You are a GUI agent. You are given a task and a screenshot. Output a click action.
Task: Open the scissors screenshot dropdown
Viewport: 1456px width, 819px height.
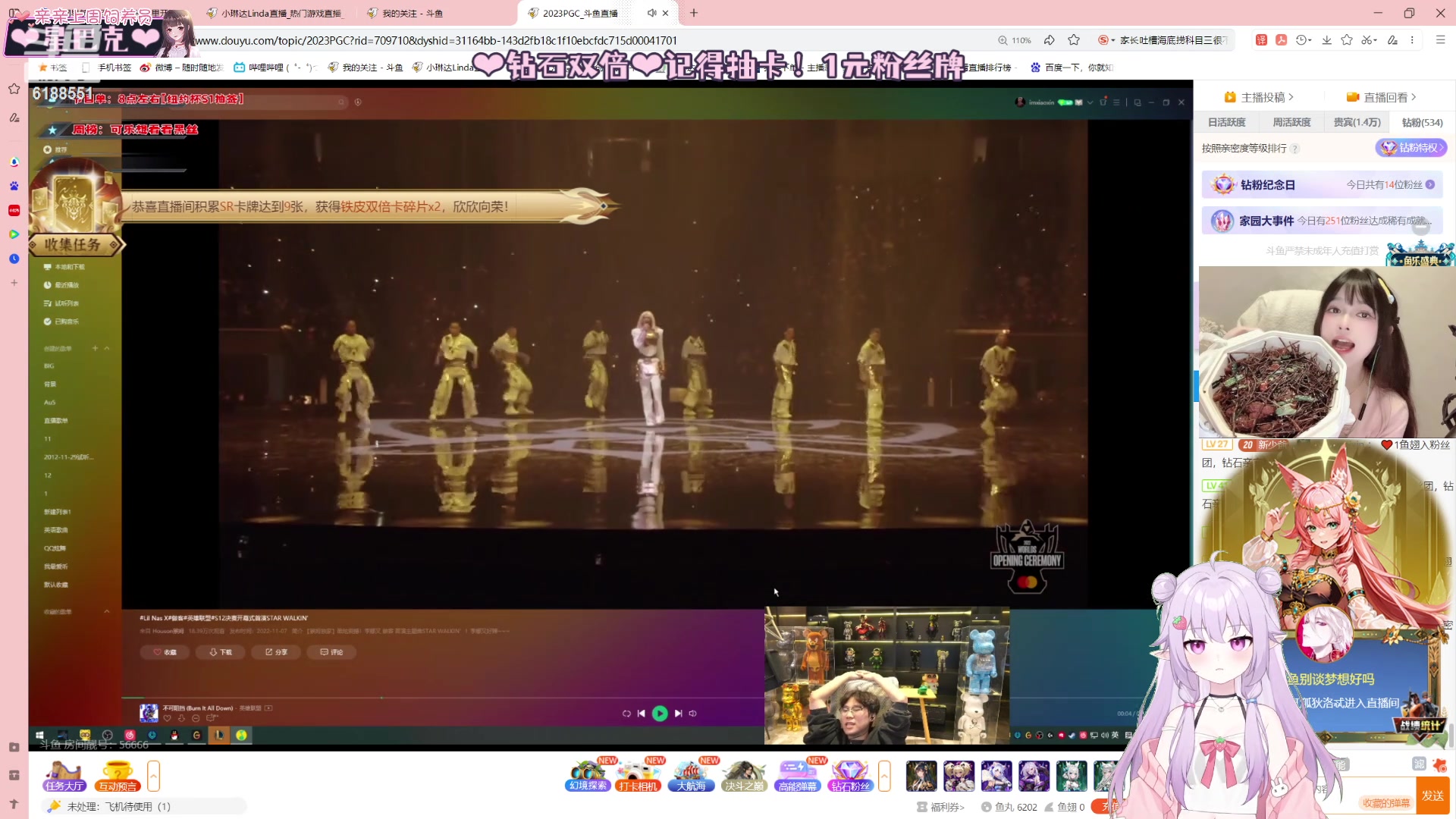(x=1369, y=40)
